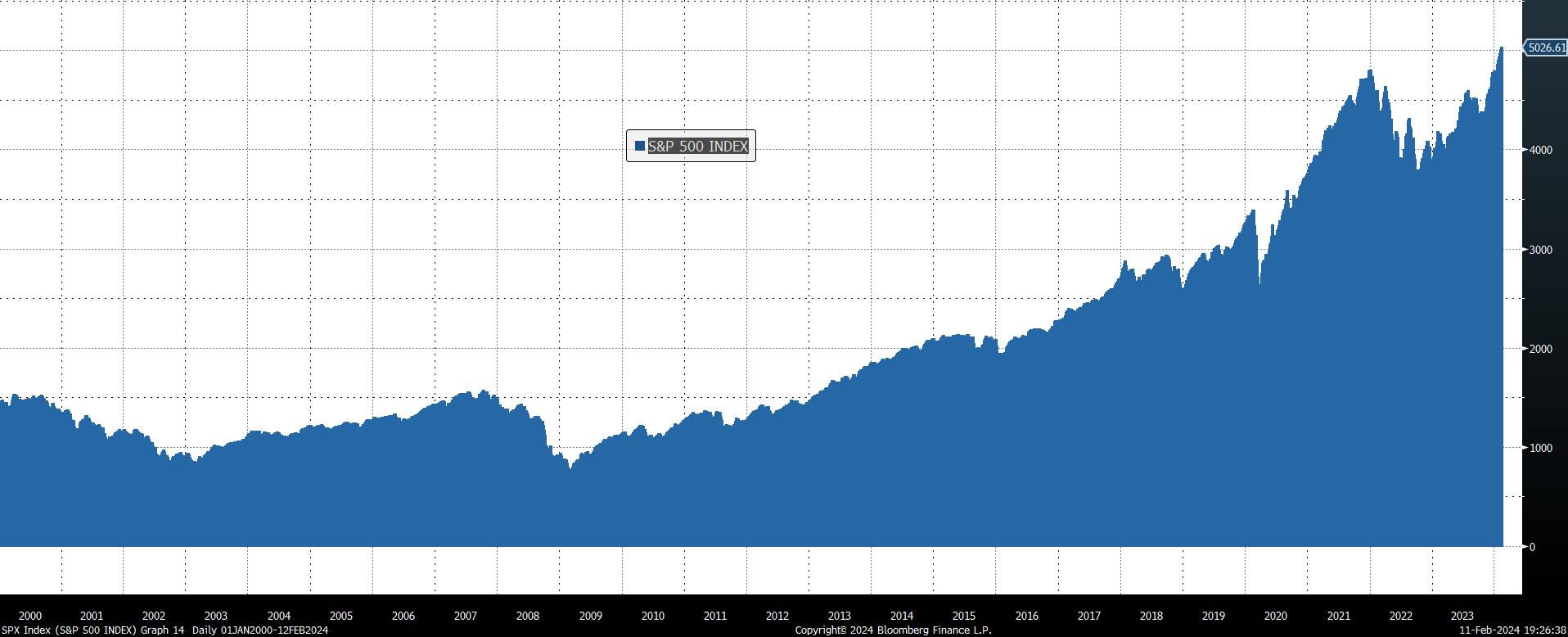Click the 2000 year label on time axis
The image size is (1568, 637).
(x=29, y=616)
